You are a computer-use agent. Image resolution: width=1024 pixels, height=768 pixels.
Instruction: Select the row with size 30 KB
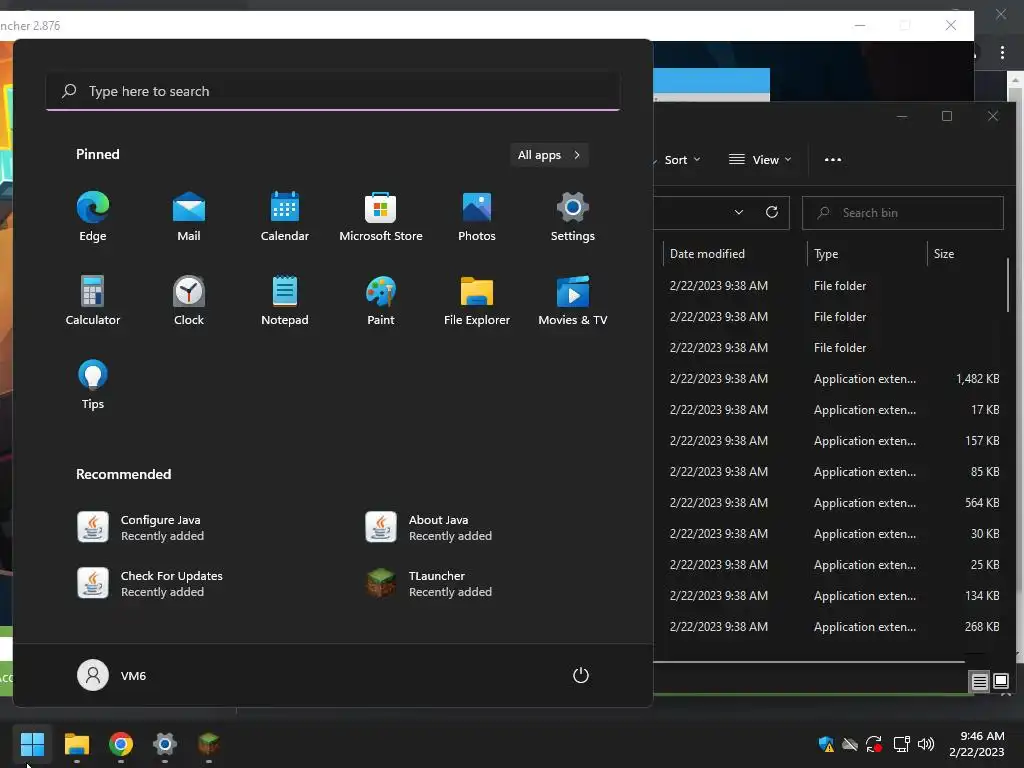[829, 534]
